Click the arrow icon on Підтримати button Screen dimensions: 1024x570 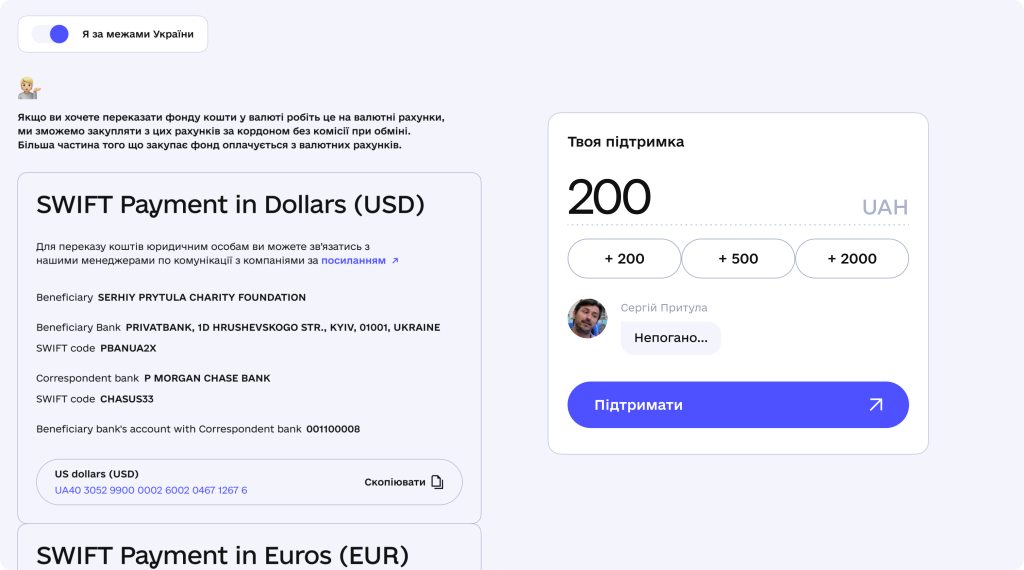(x=876, y=405)
